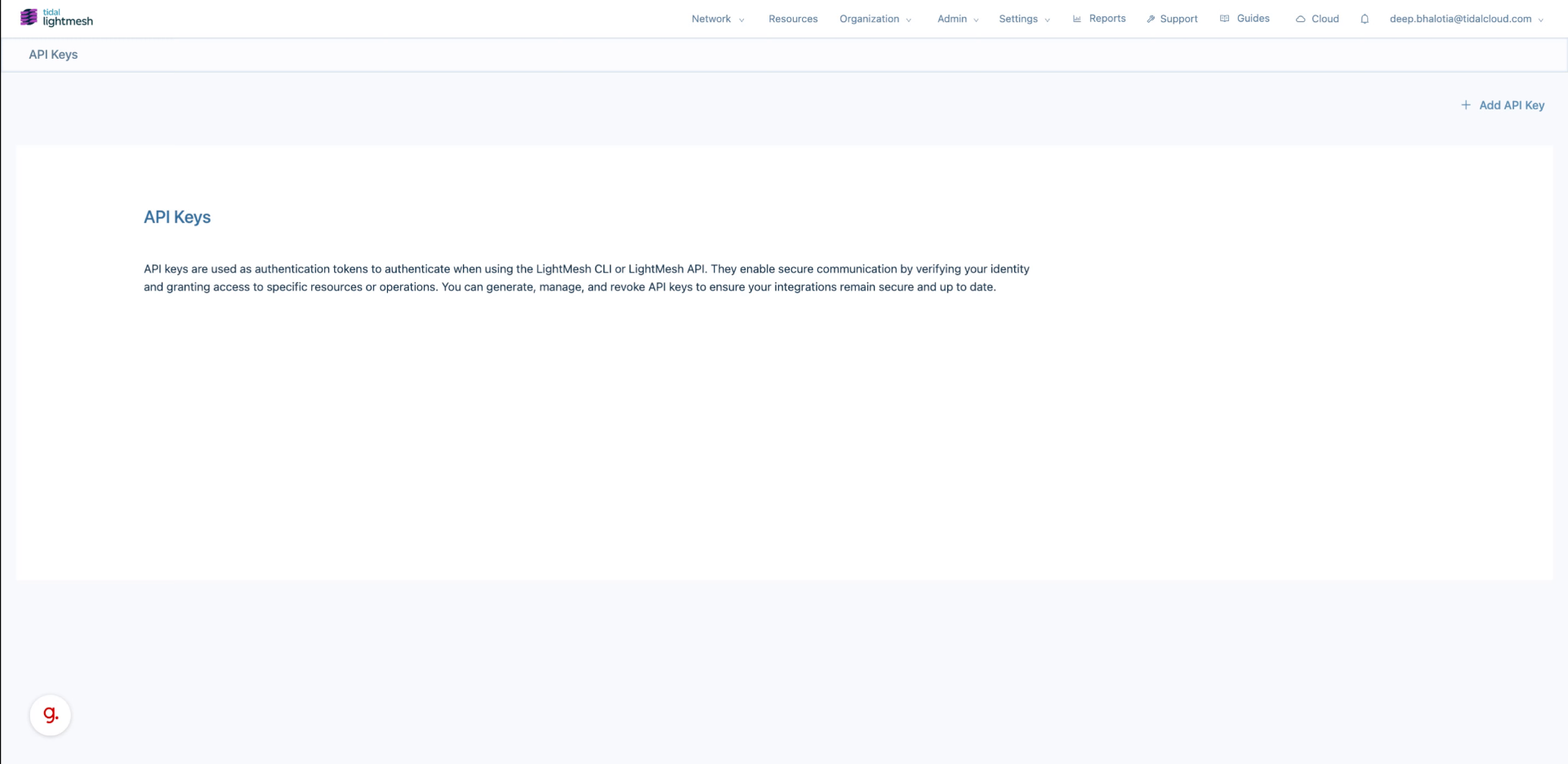This screenshot has height=764, width=1568.
Task: Open the Reports menu item
Action: click(1107, 19)
